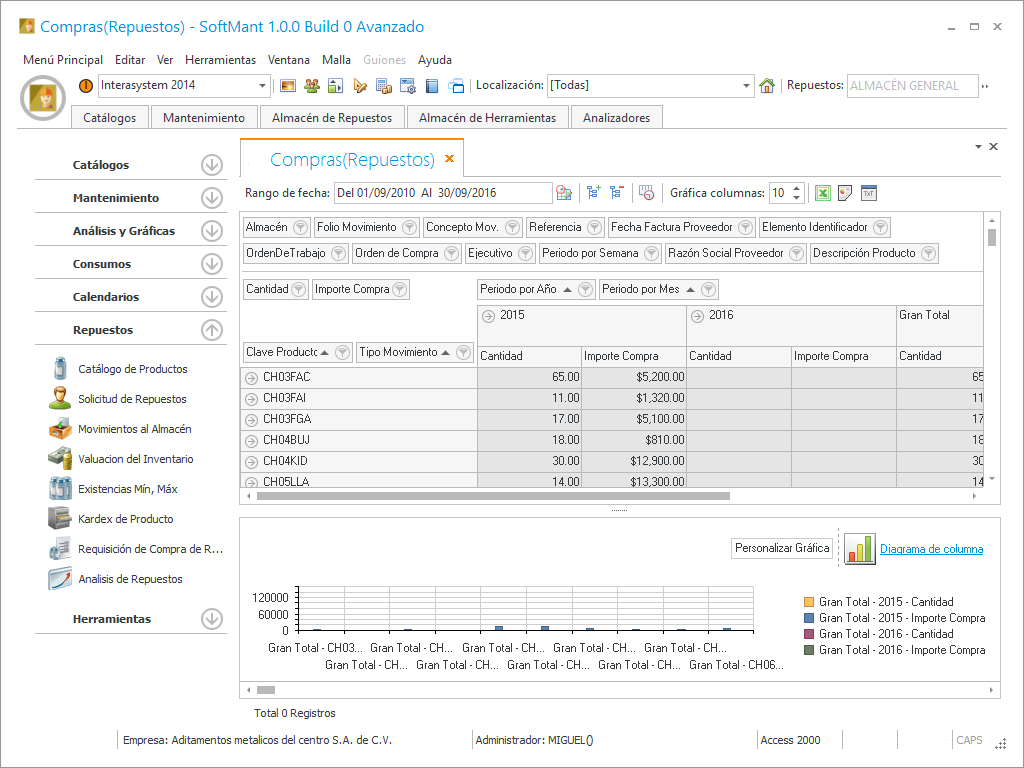Click the Diagrama de columna link

pyautogui.click(x=931, y=549)
